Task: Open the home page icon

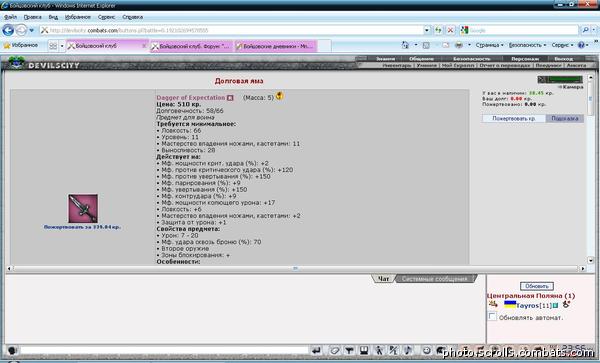Action: (x=406, y=45)
